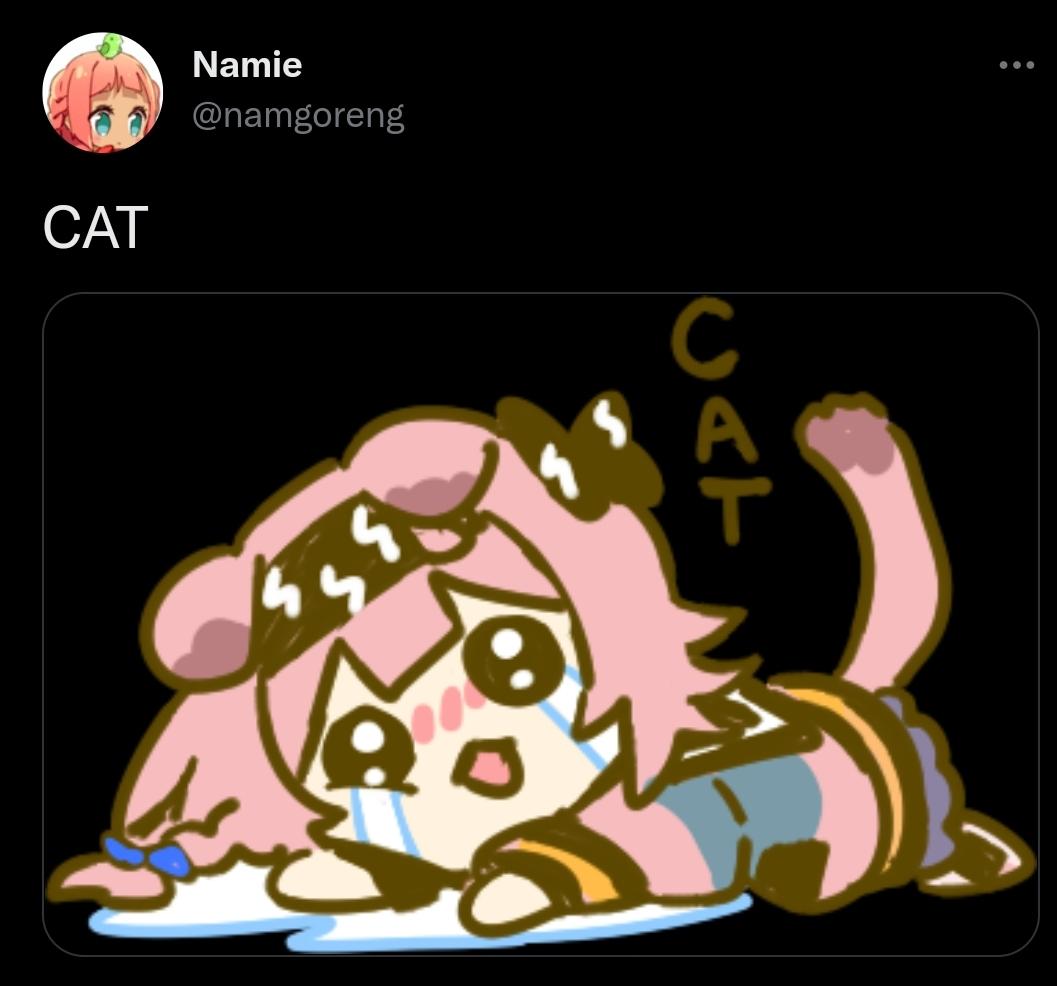Open the attached crying cat-girl drawing
The width and height of the screenshot is (1057, 986).
pos(541,624)
